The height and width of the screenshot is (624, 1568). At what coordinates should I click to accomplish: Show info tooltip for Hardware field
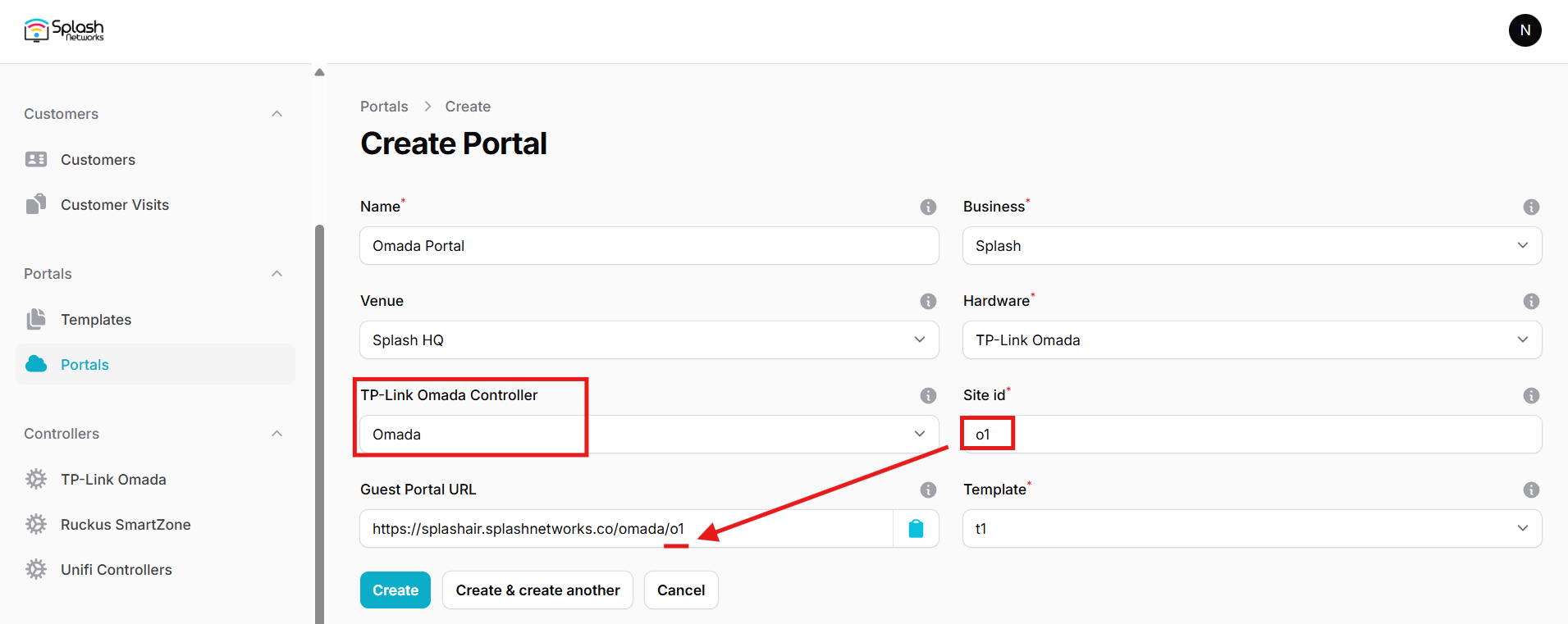tap(1531, 301)
